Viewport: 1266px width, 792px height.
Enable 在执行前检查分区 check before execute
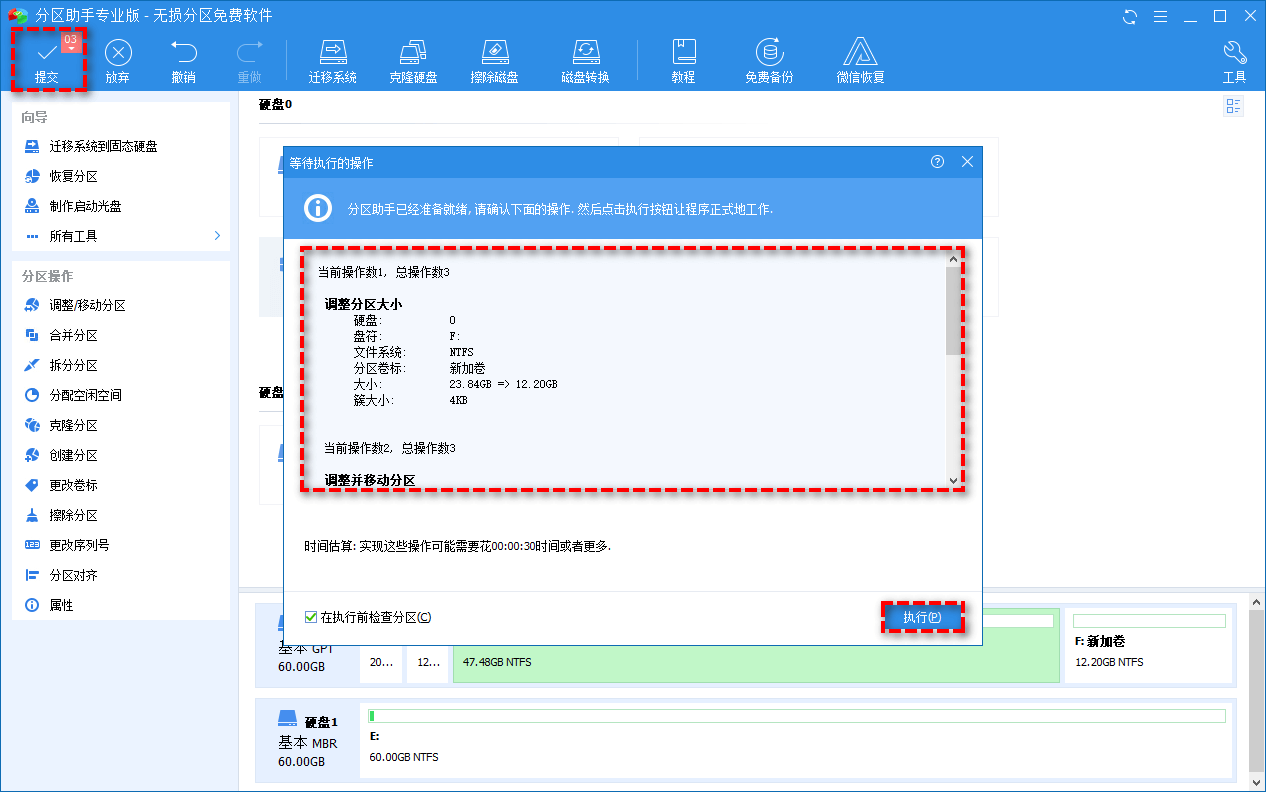click(311, 616)
